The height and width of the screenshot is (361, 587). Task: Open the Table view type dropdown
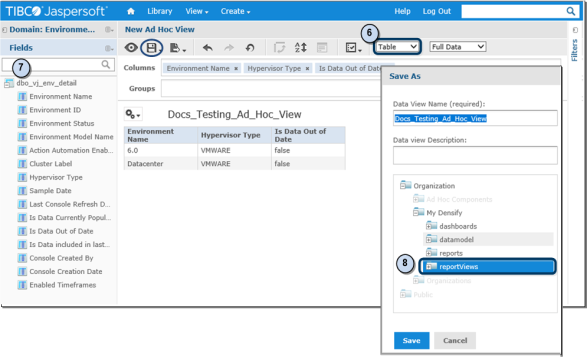click(397, 47)
